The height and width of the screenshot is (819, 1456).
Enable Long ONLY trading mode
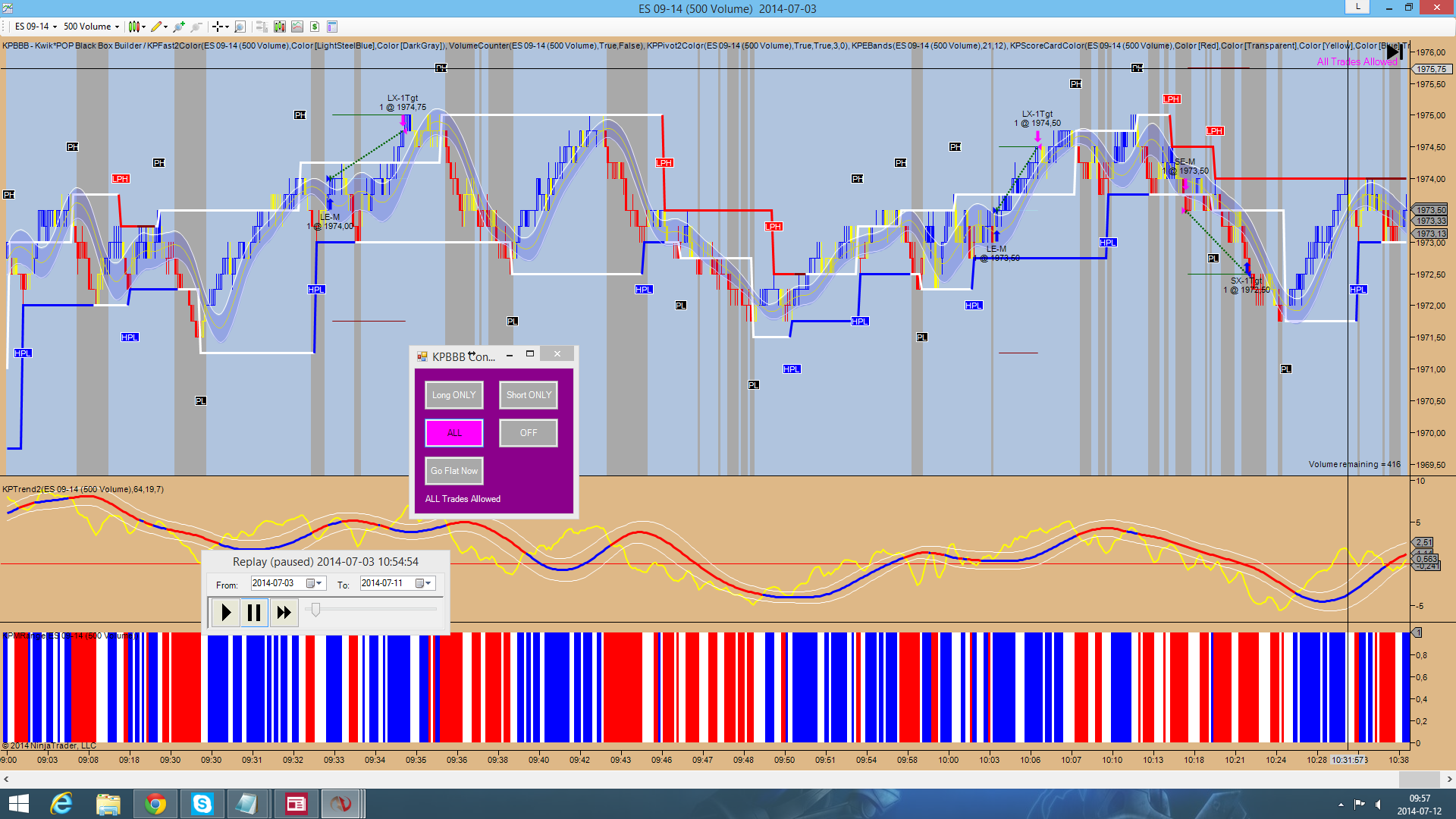(453, 395)
